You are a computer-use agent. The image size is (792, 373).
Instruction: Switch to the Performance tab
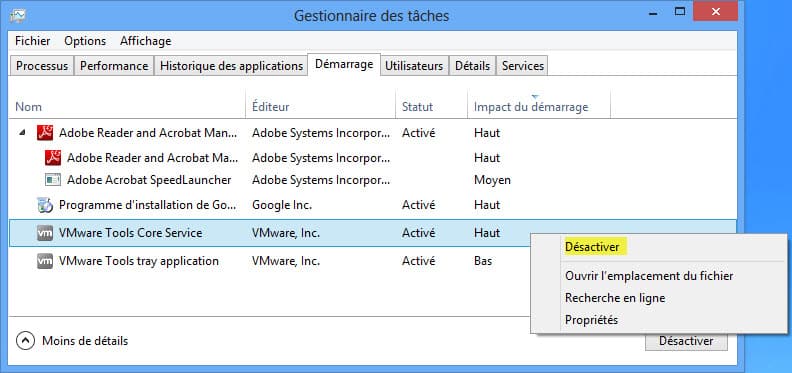[114, 66]
